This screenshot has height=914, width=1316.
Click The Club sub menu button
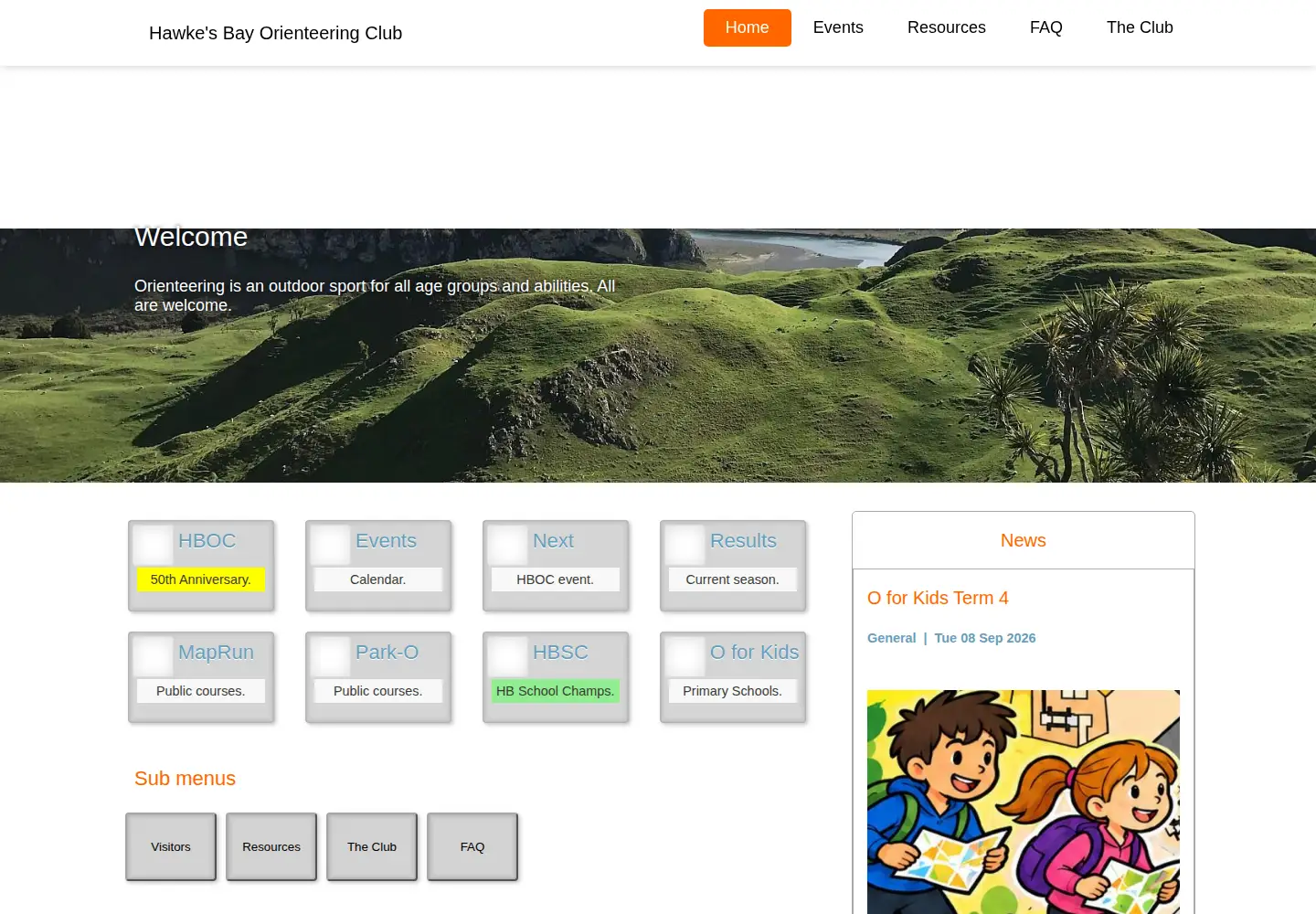(372, 846)
